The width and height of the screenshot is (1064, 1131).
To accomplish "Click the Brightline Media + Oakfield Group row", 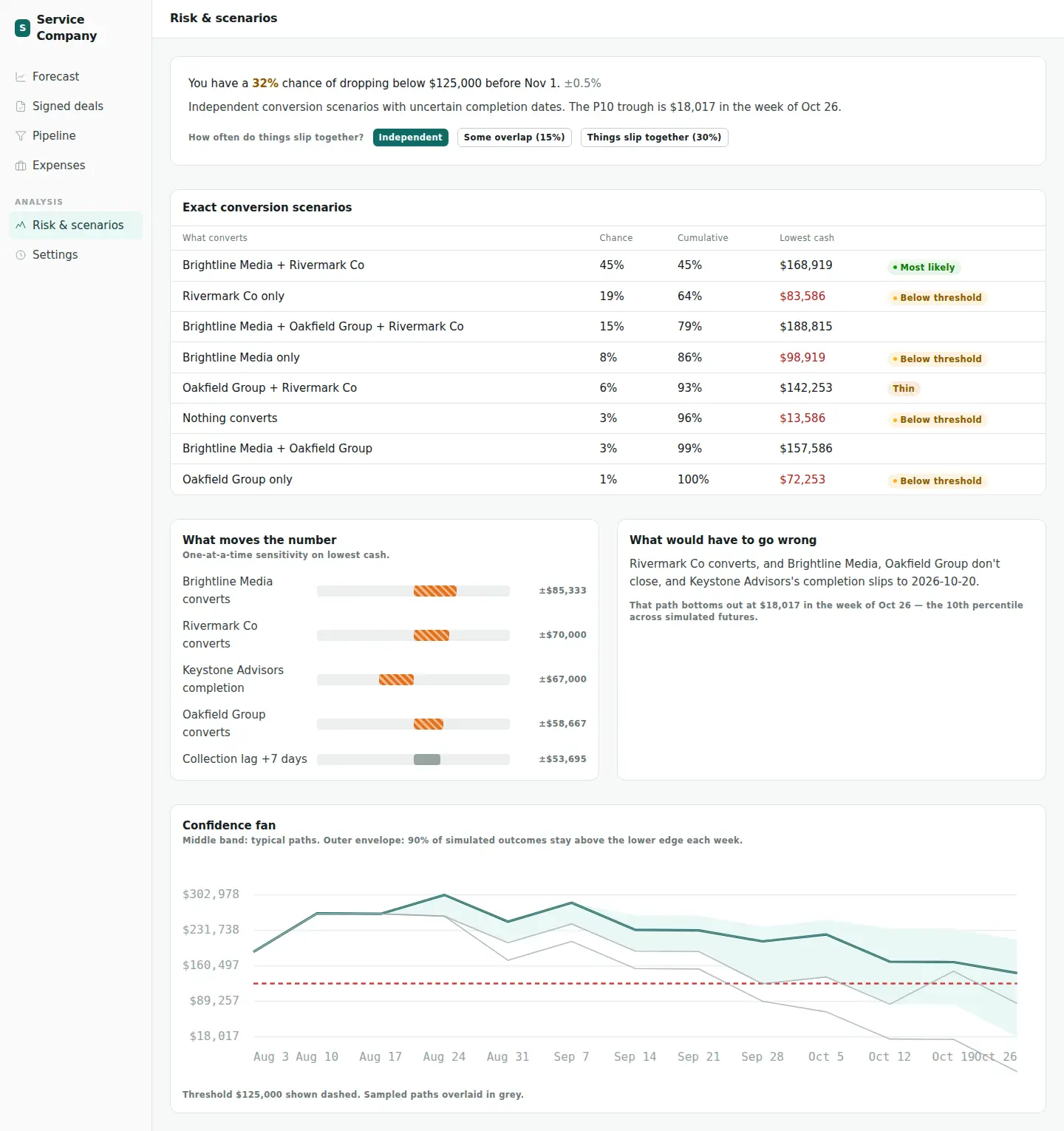I will tap(608, 449).
